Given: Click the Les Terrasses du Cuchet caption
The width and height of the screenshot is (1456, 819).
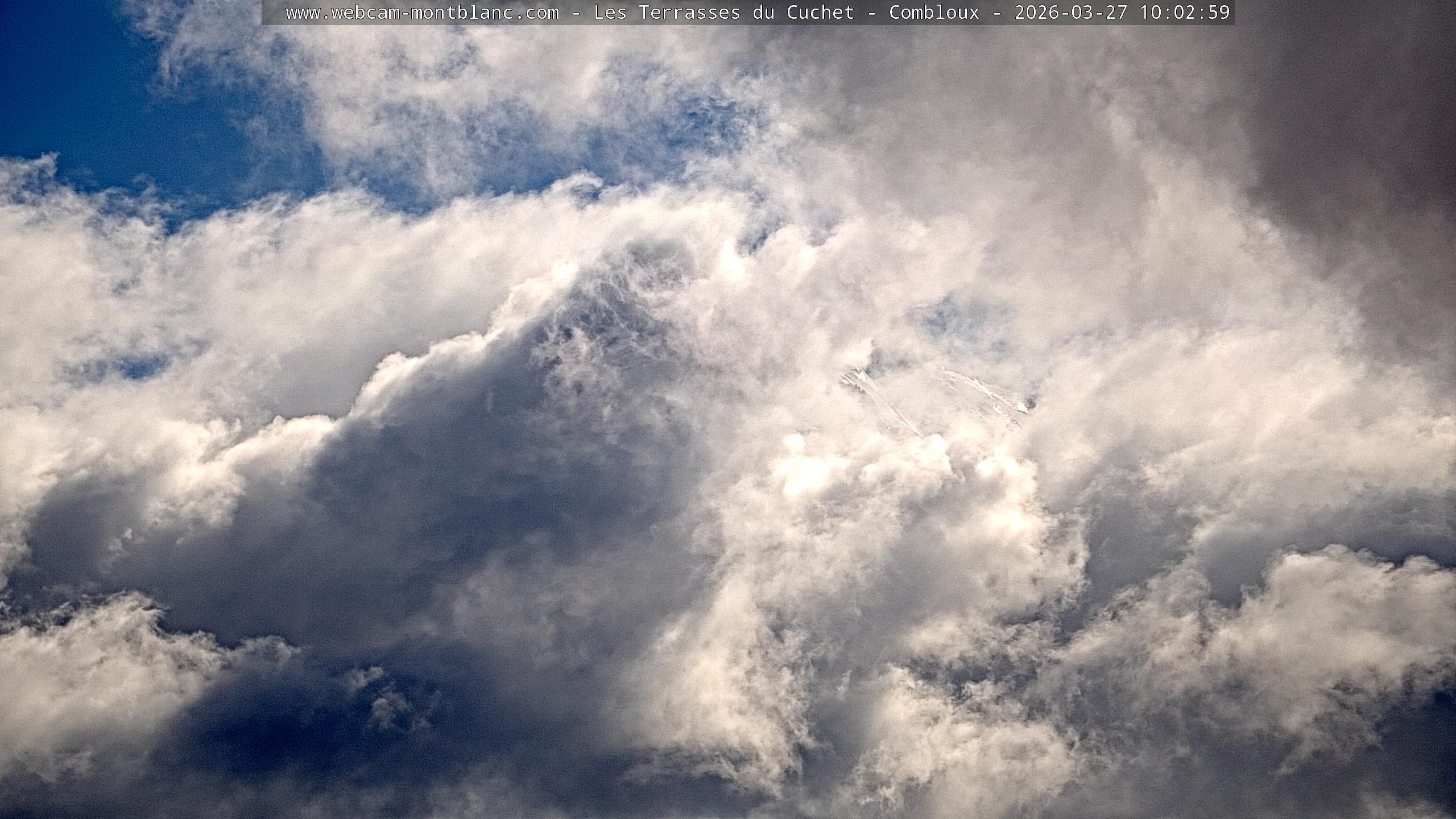Looking at the screenshot, I should (723, 13).
